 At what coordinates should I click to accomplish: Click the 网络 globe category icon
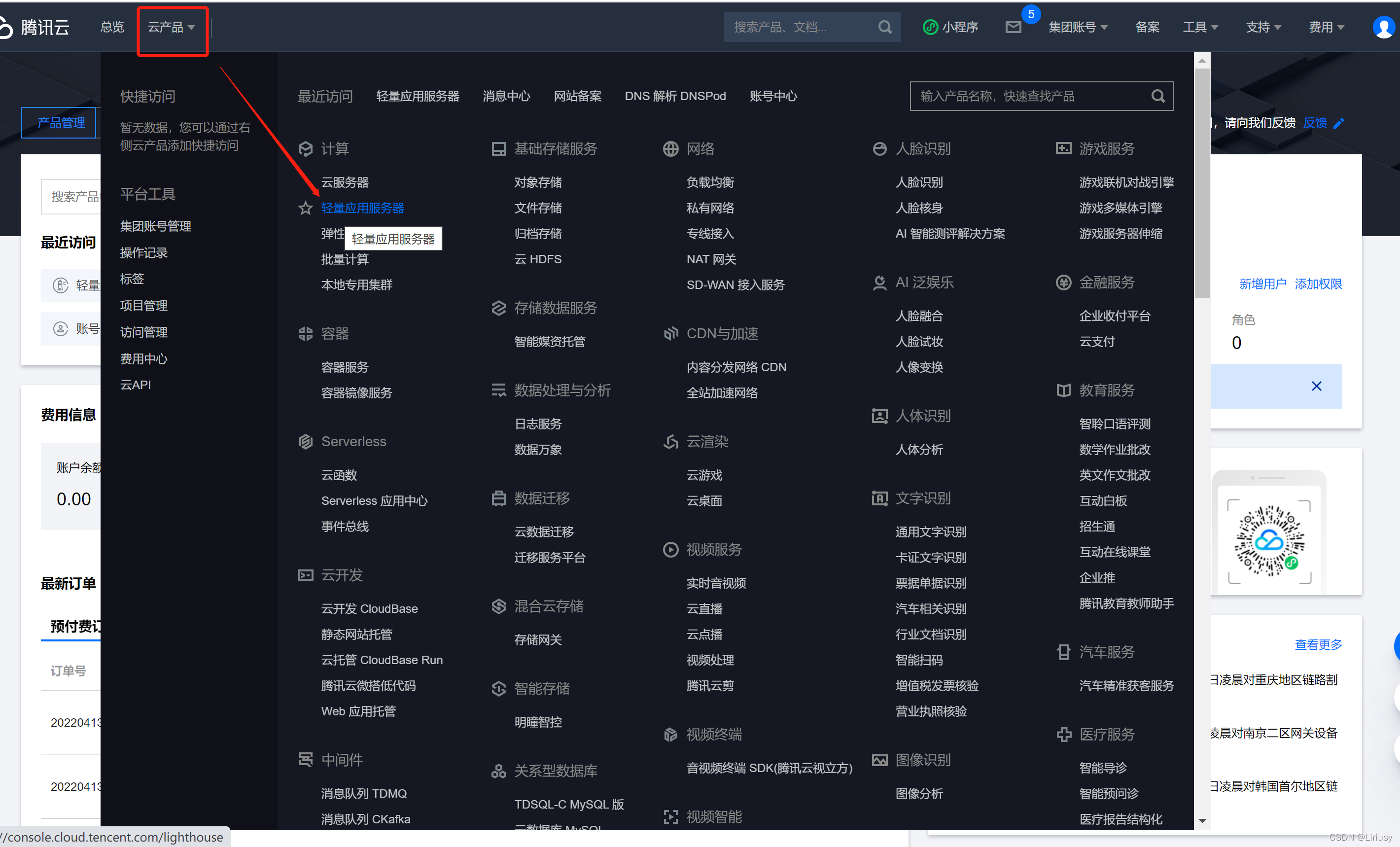click(x=670, y=149)
